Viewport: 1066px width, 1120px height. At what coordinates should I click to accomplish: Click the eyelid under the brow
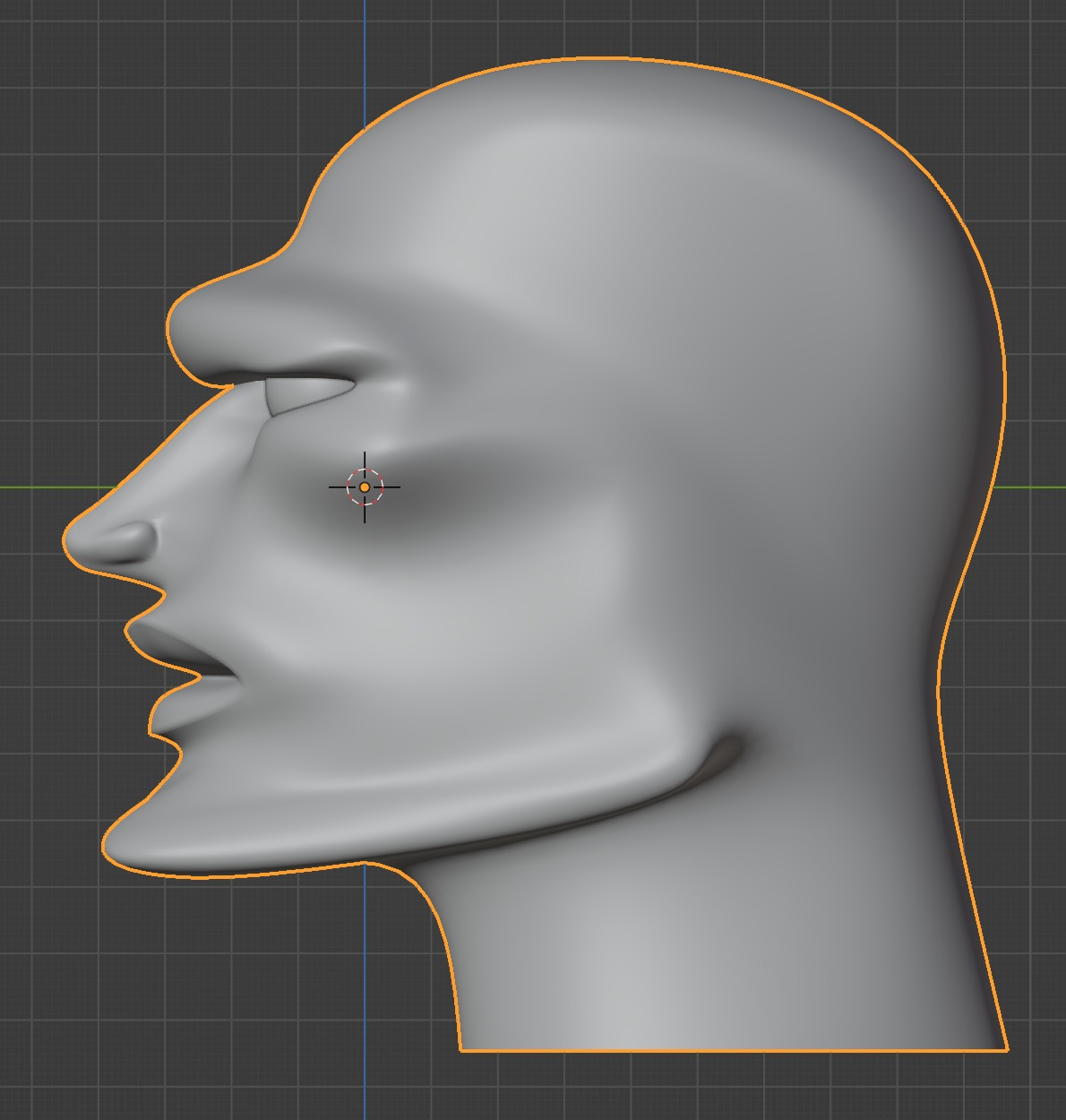(309, 395)
